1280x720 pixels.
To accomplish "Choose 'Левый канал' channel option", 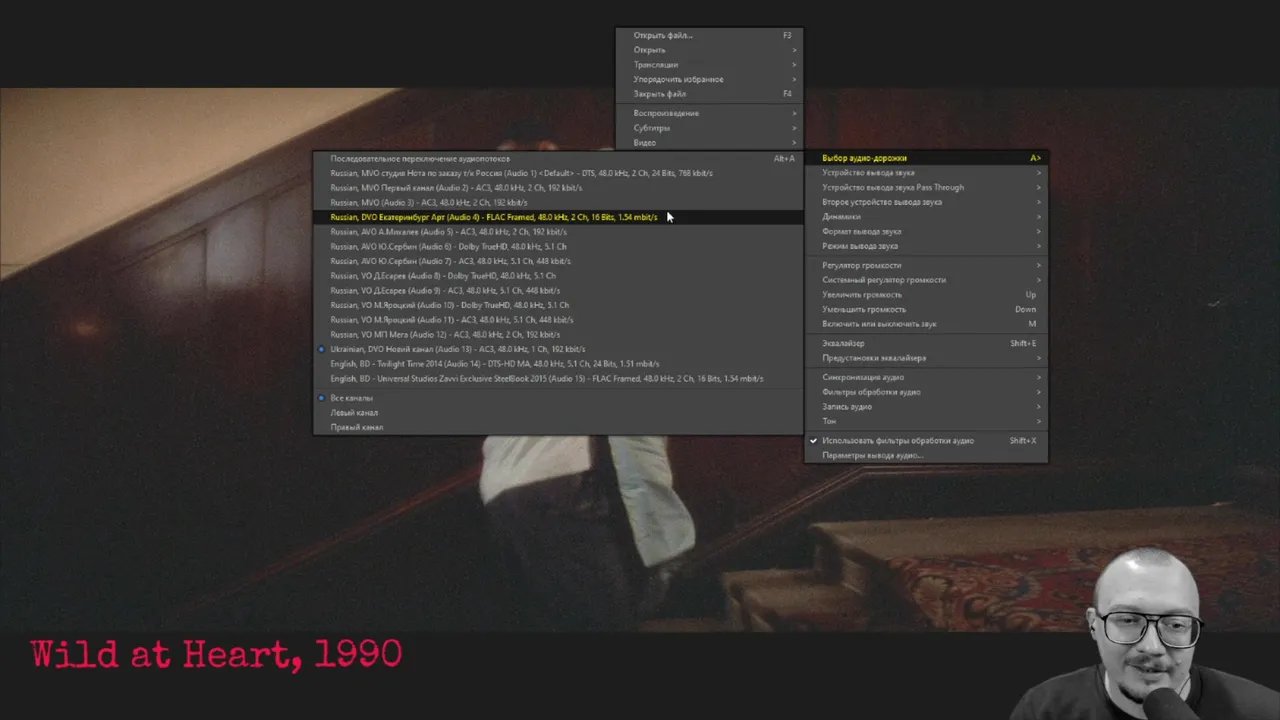I will 558,413.
